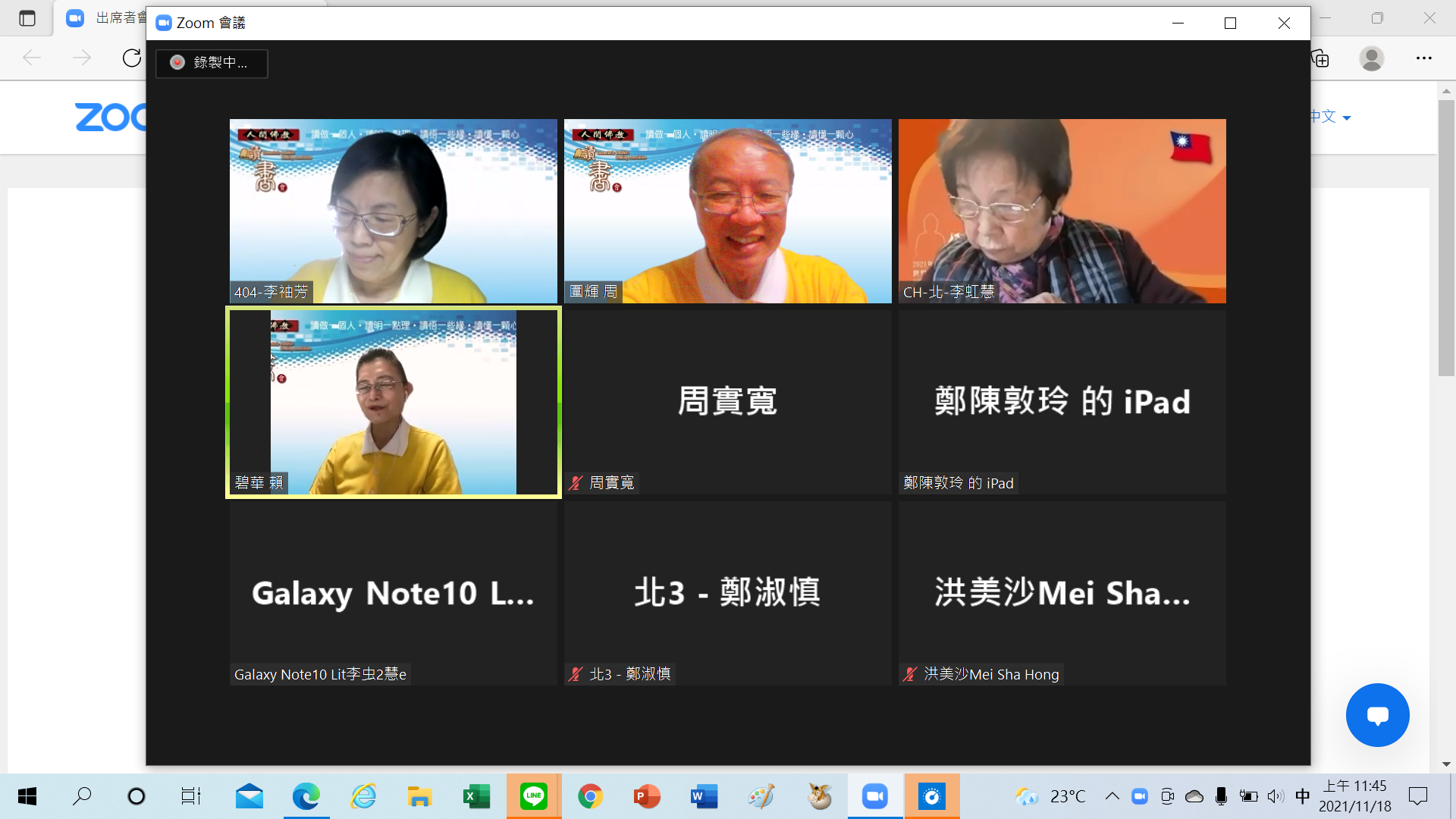Select video tile of 圜輝 周

(727, 211)
